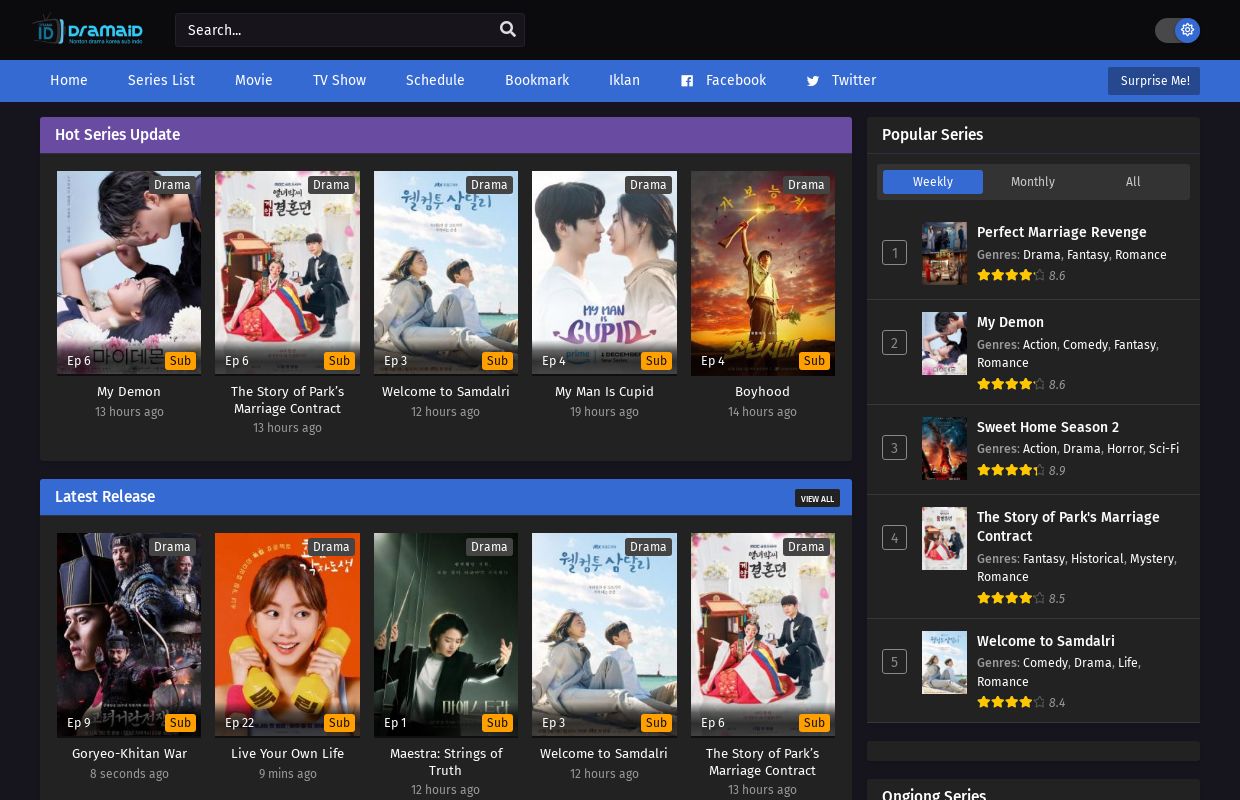Select the All tab in Popular Series
Screen dimensions: 1240x800
click(x=1132, y=182)
